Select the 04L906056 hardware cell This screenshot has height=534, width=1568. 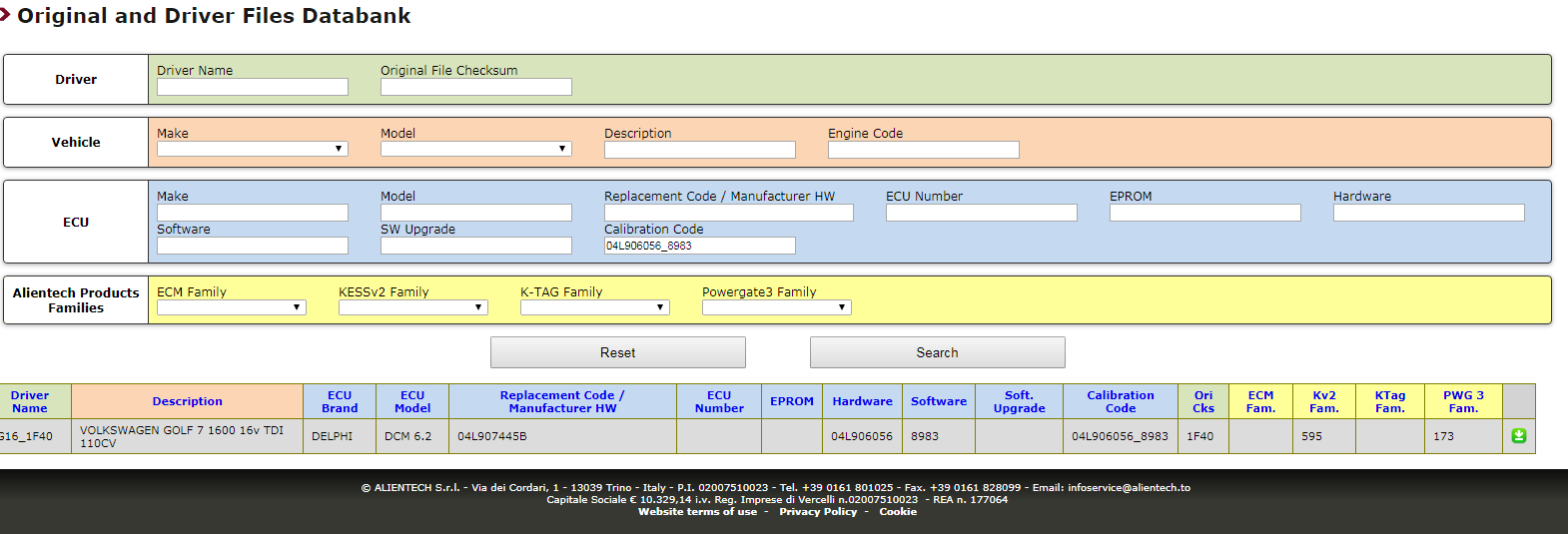click(862, 436)
